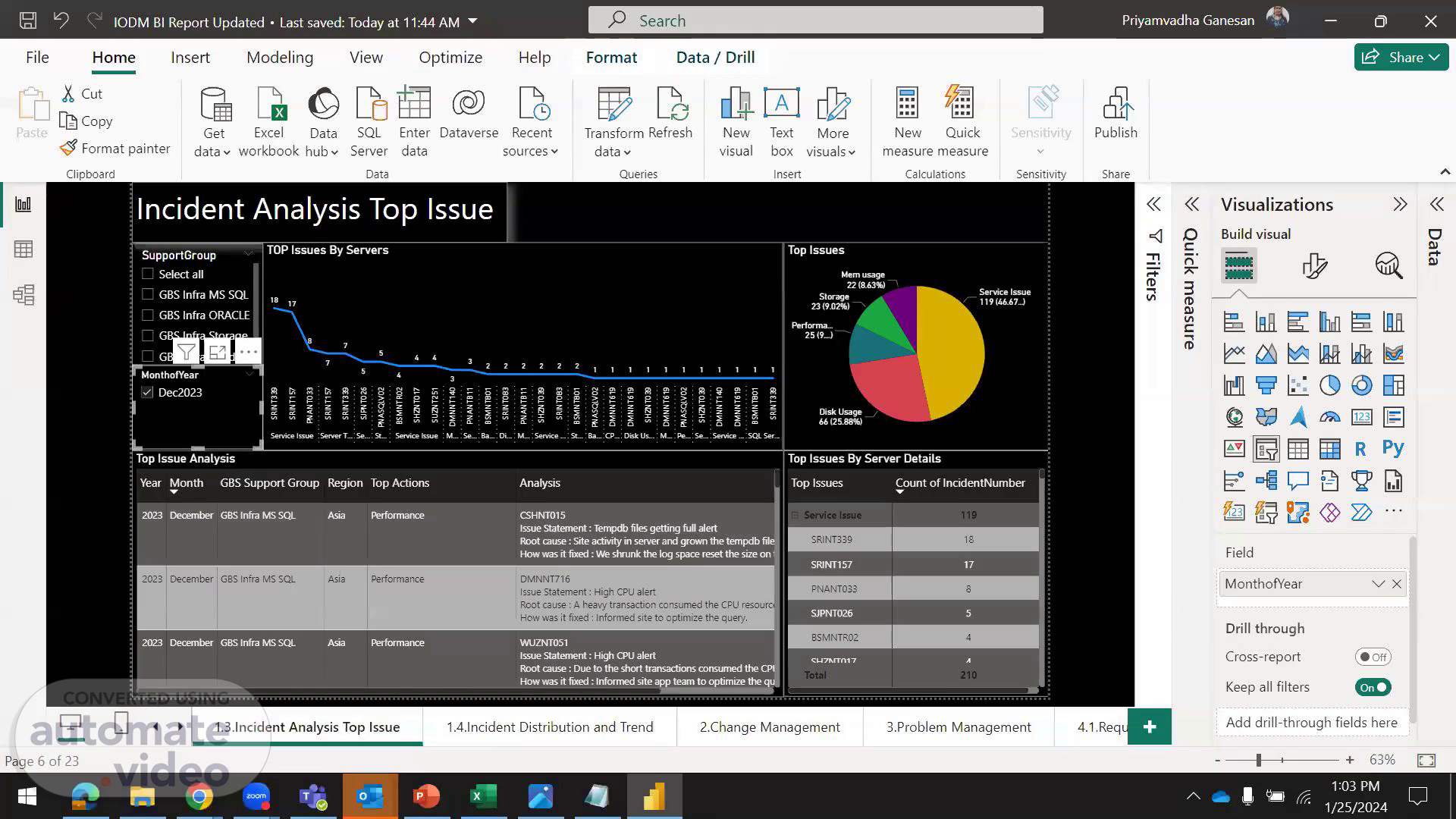Screen dimensions: 1456x819
Task: Click the zoom level slider
Action: click(x=1259, y=760)
